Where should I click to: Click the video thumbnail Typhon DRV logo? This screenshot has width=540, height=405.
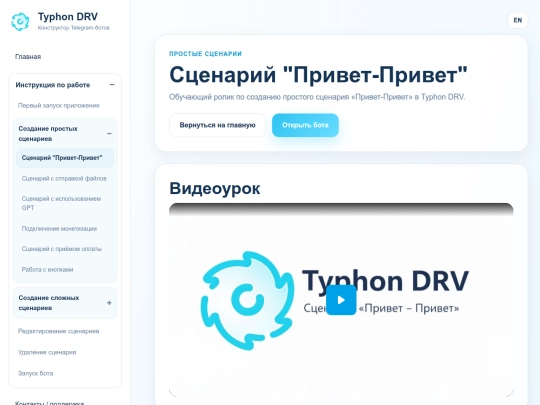[x=247, y=301]
